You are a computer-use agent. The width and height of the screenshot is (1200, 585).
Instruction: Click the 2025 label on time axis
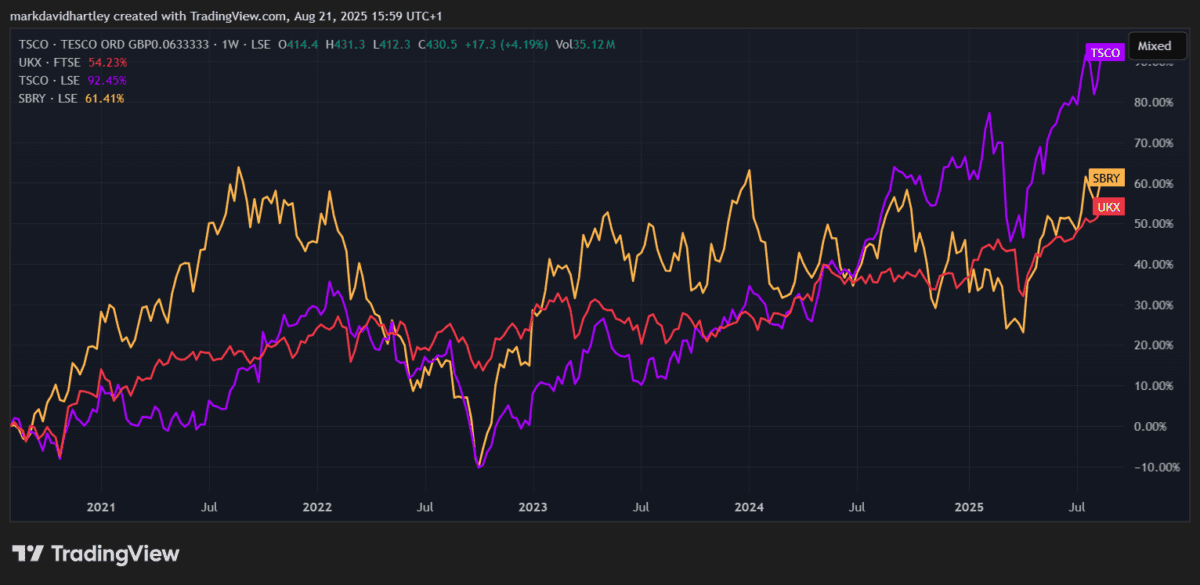click(x=968, y=507)
